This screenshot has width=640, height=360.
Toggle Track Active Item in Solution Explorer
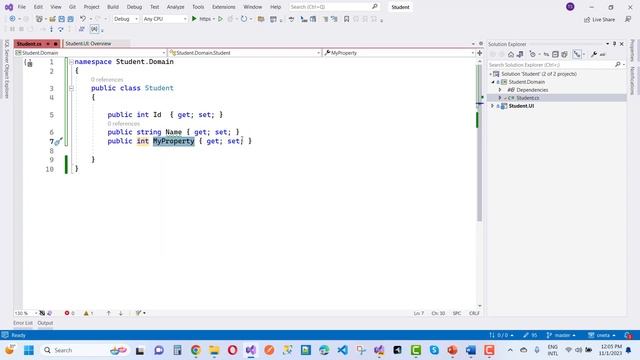[x=577, y=54]
